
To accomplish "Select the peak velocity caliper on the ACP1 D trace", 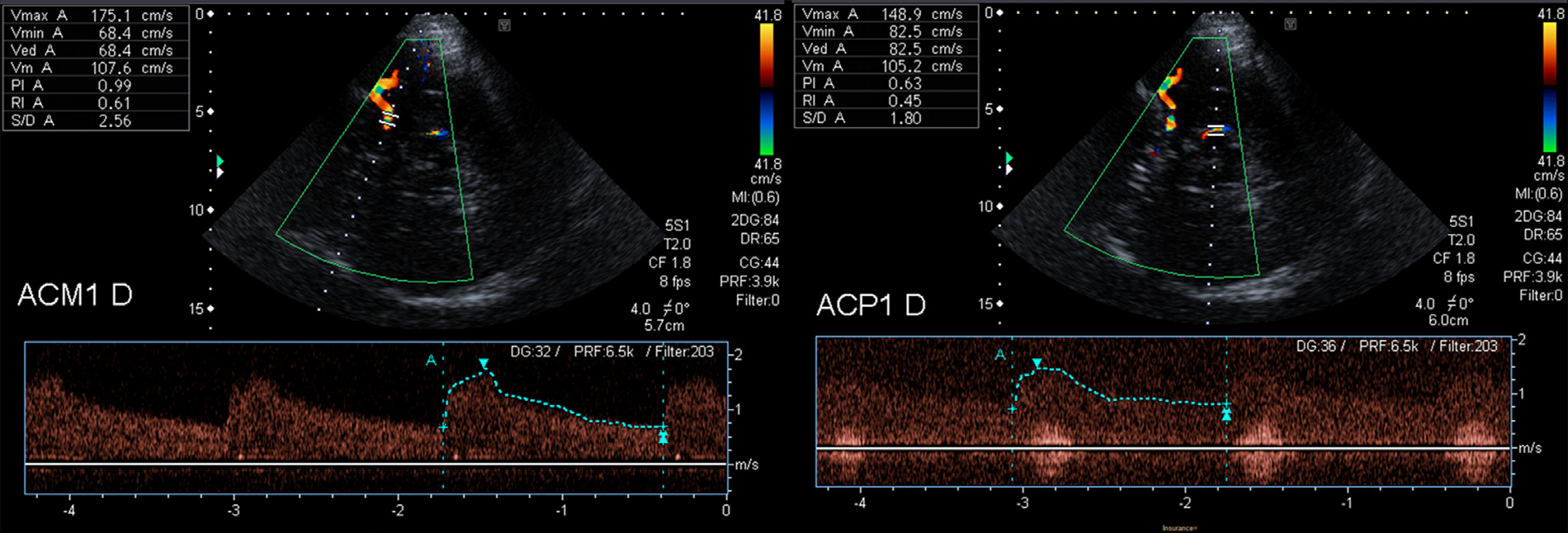I will click(x=1037, y=363).
